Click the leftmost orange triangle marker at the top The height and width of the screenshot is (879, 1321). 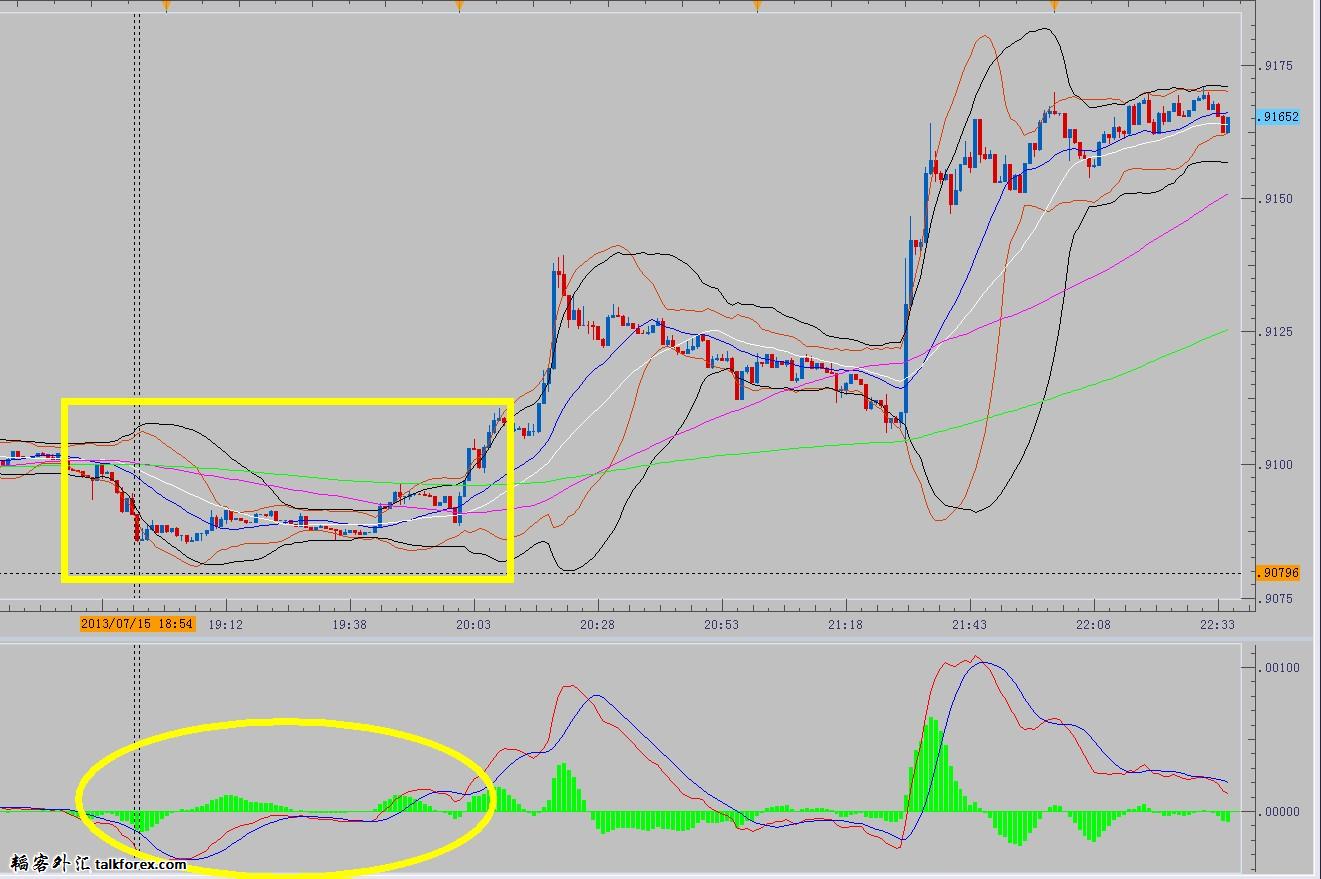pos(167,6)
